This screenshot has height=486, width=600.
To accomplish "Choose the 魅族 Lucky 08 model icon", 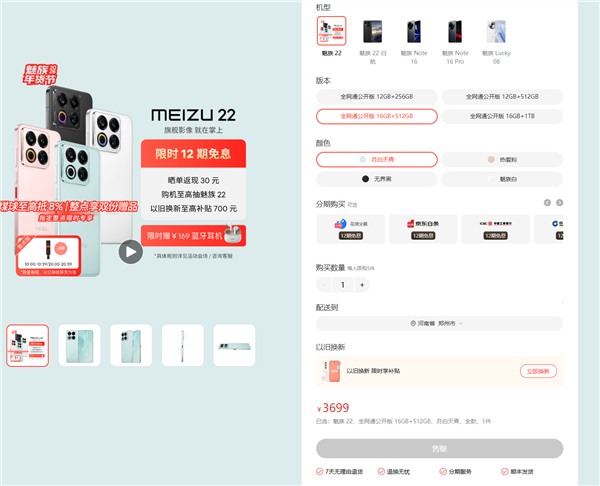I will pos(496,31).
